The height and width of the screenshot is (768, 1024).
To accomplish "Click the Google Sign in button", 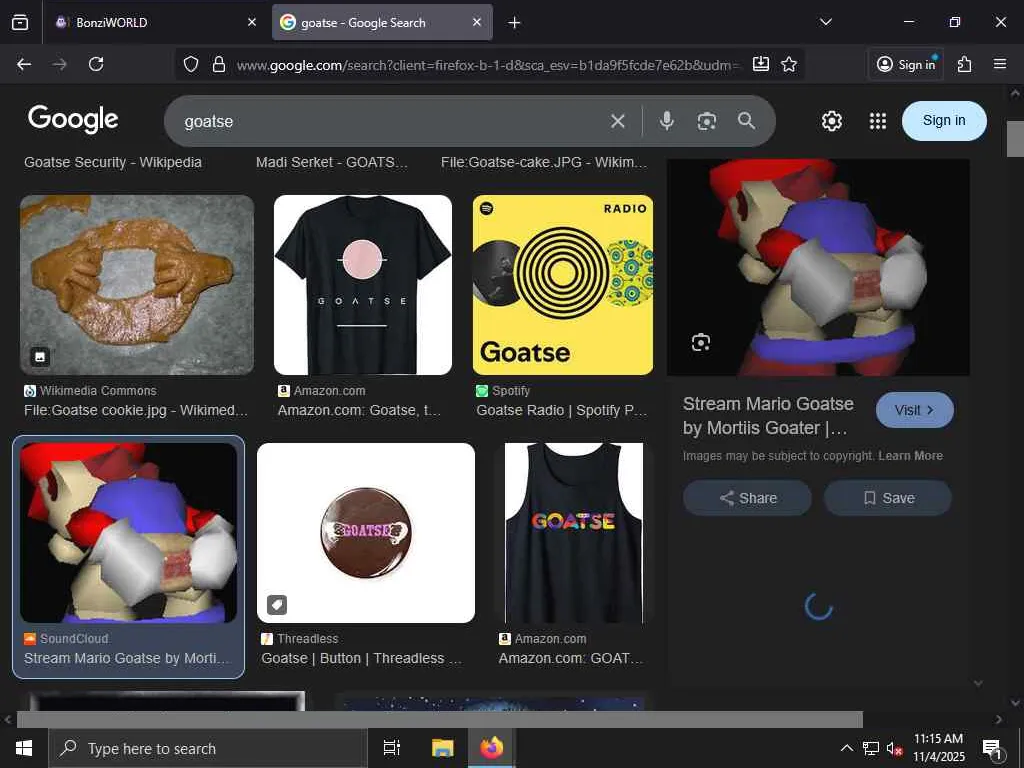I will (944, 121).
